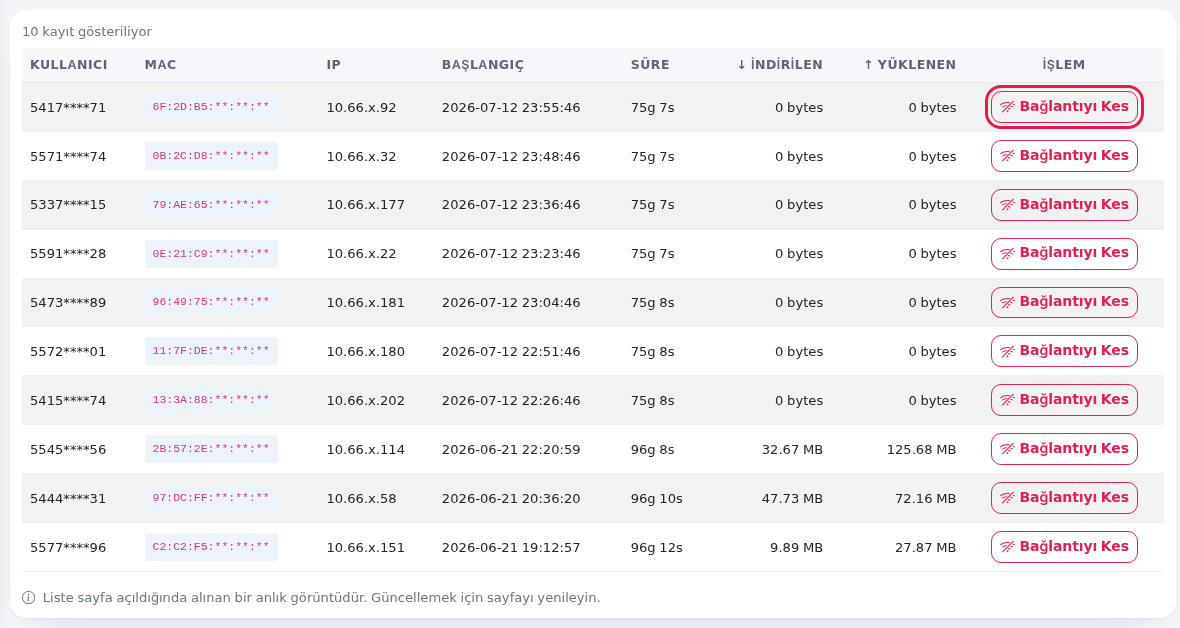Click MAC badge 79:AE:65:**:**:**
Viewport: 1180px width, 628px height.
pos(211,205)
